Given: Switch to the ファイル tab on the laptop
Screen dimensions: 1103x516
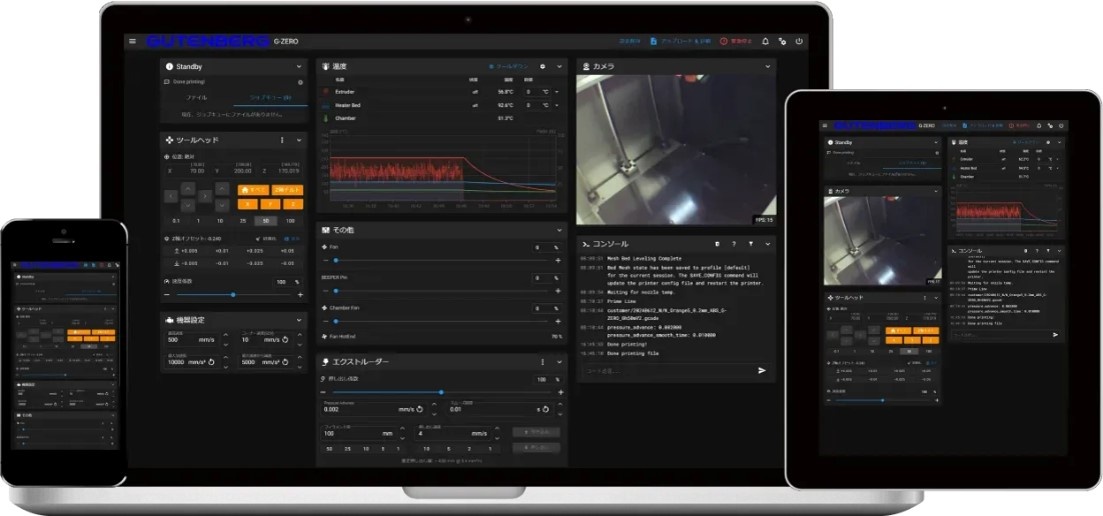Looking at the screenshot, I should click(x=197, y=98).
